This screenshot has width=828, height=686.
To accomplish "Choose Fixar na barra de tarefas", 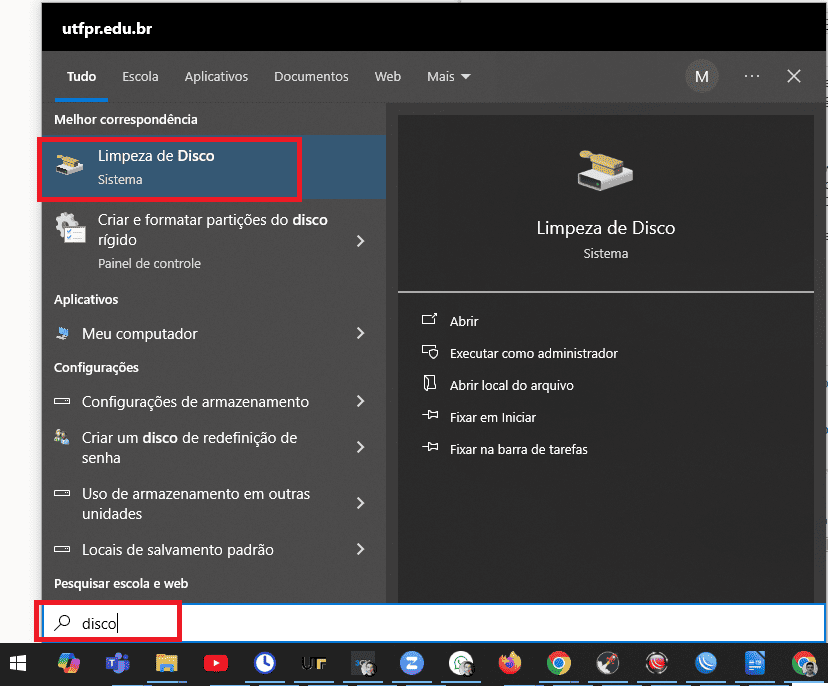I will [518, 449].
